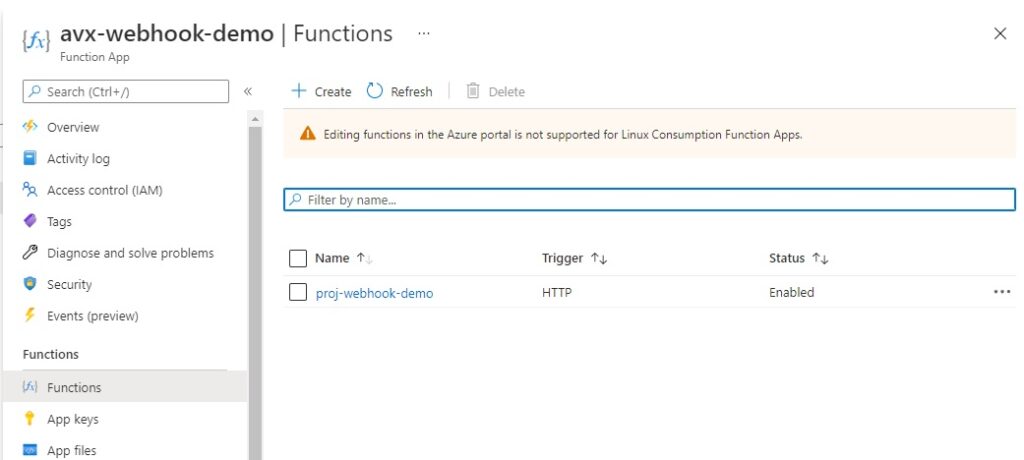This screenshot has height=460, width=1024.
Task: Click the Security shield icon
Action: click(x=30, y=284)
